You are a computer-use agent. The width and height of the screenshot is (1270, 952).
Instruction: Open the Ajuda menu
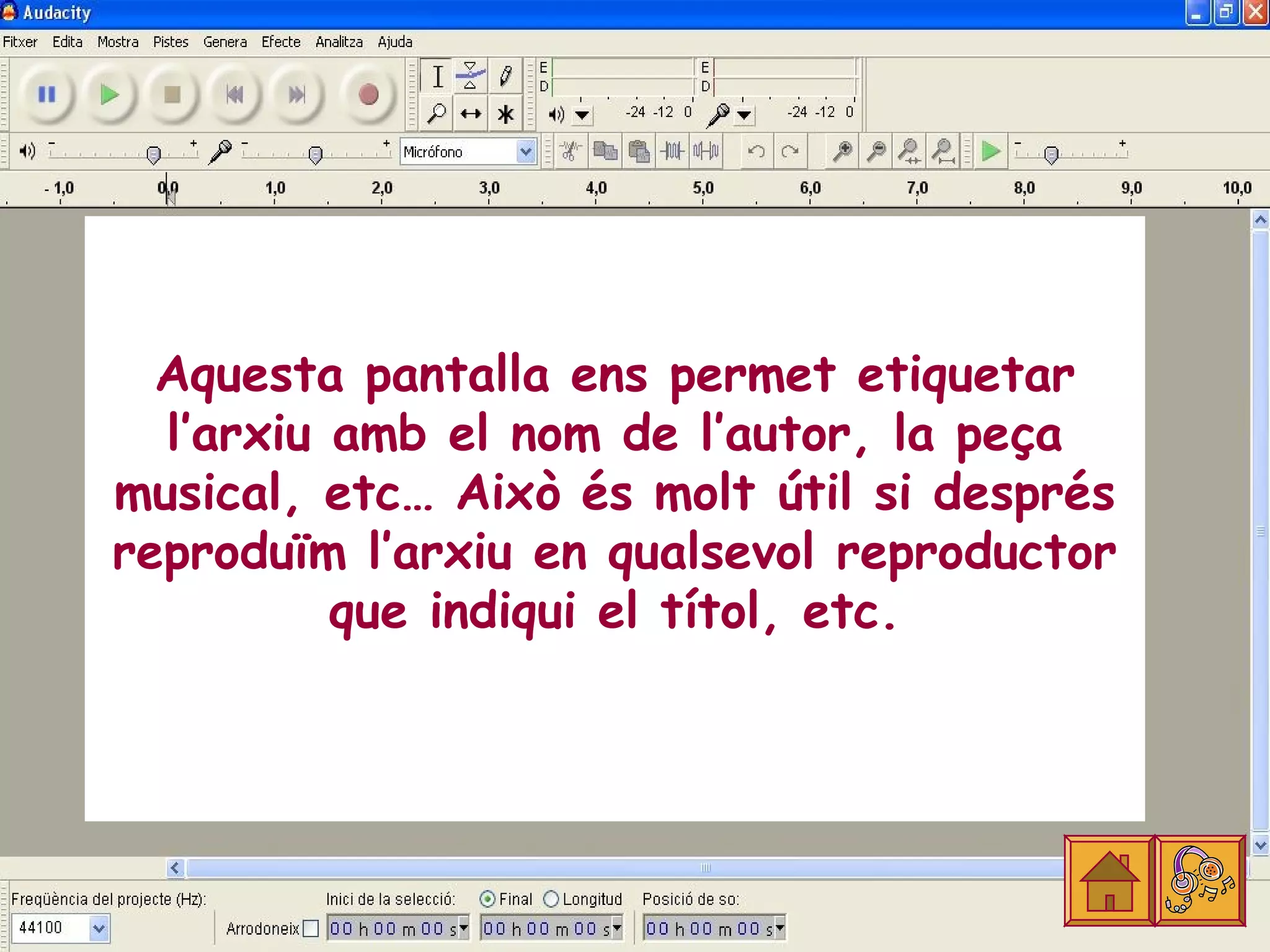[395, 42]
